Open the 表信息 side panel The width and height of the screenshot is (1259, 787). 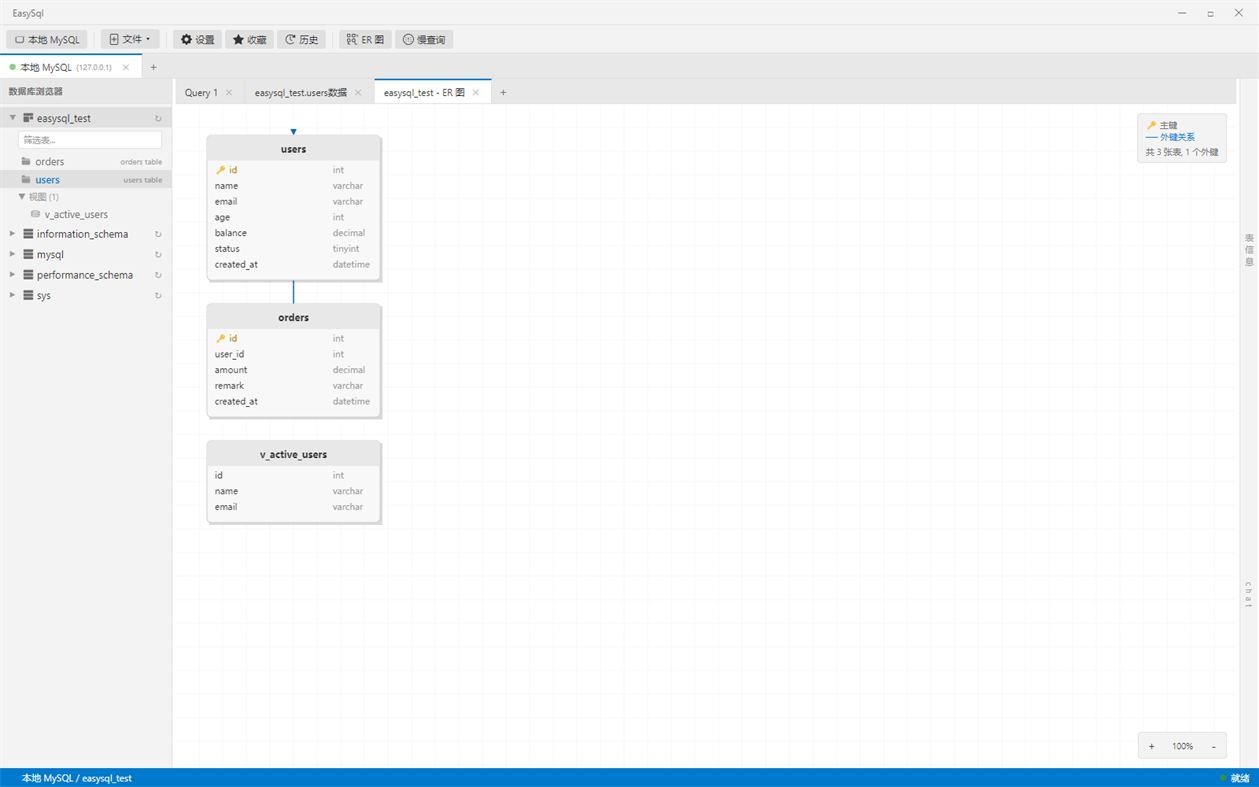[x=1249, y=250]
